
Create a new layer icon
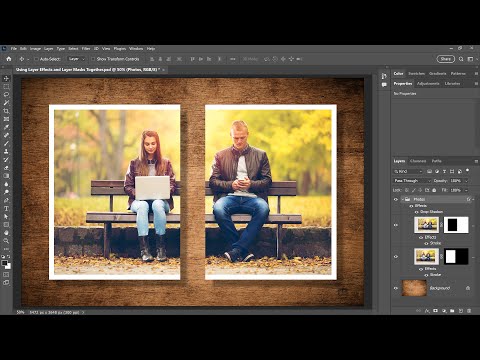(x=461, y=311)
